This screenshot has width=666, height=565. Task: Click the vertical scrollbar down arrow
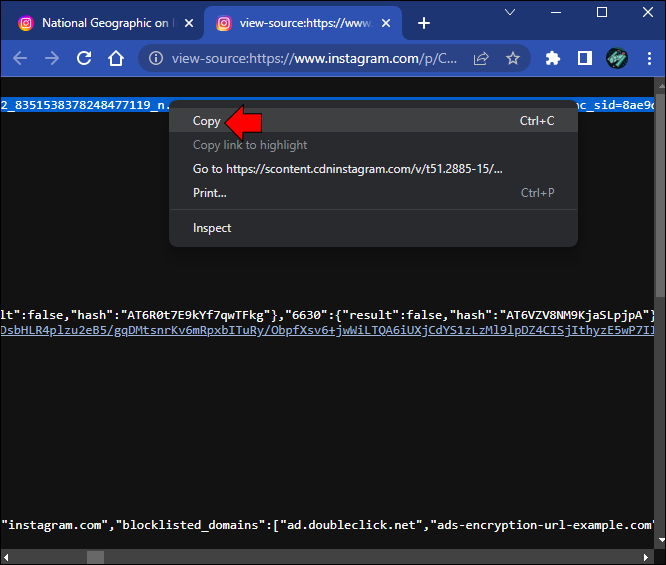(x=660, y=540)
